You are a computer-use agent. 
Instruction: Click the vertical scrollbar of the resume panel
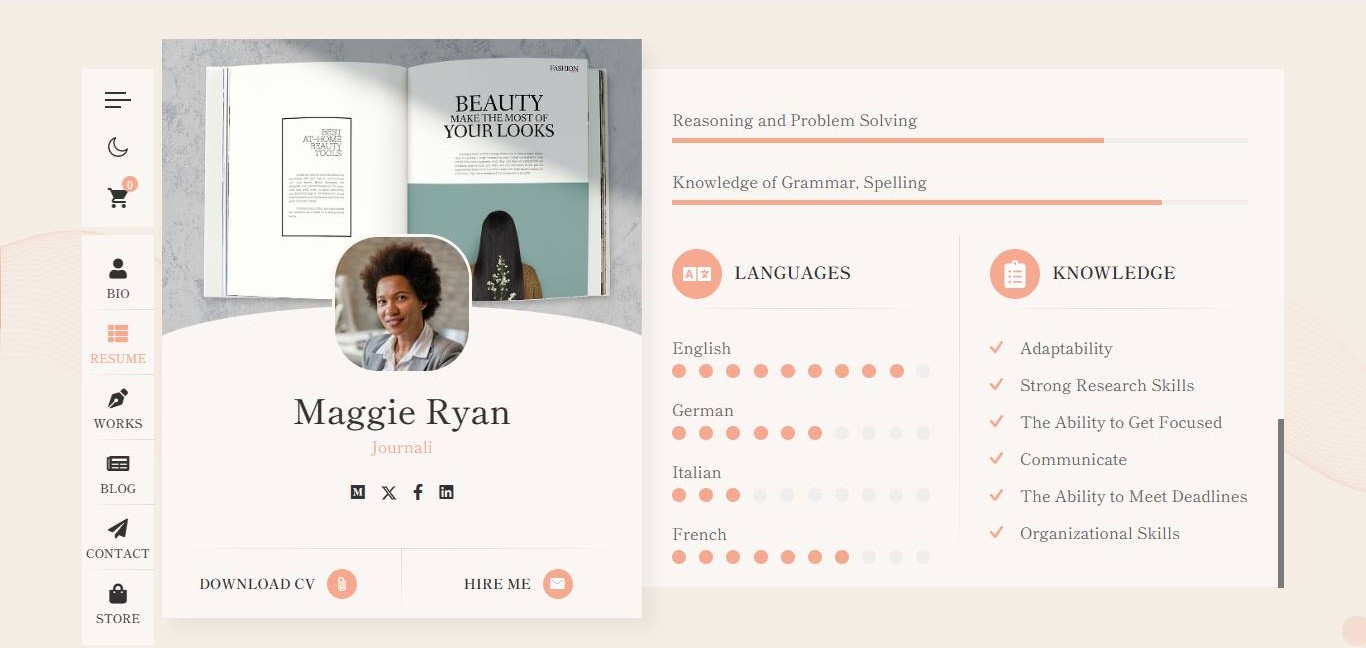click(x=1281, y=502)
